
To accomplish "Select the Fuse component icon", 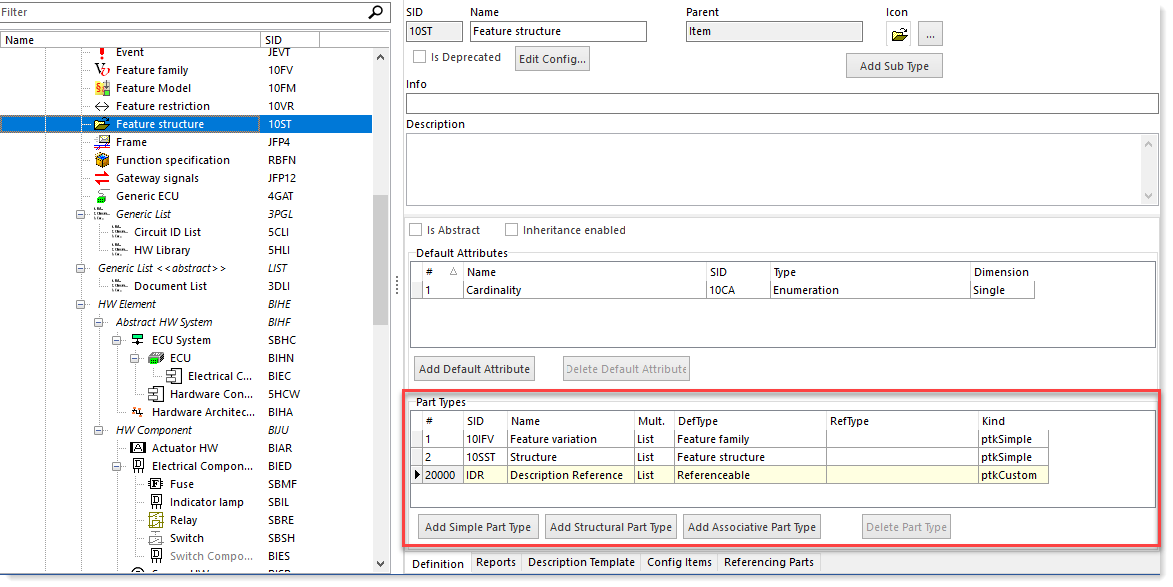I will coord(156,483).
